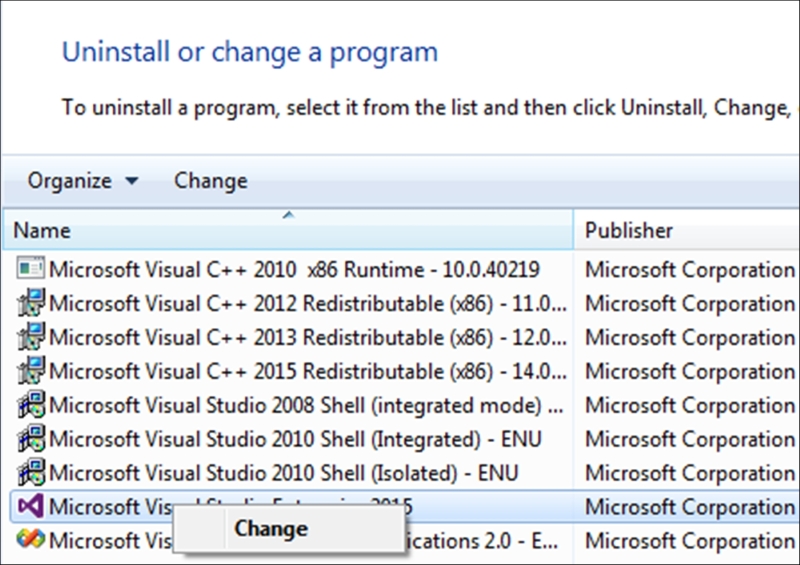This screenshot has width=800, height=565.
Task: Sort the list by Publisher column header
Action: point(687,230)
